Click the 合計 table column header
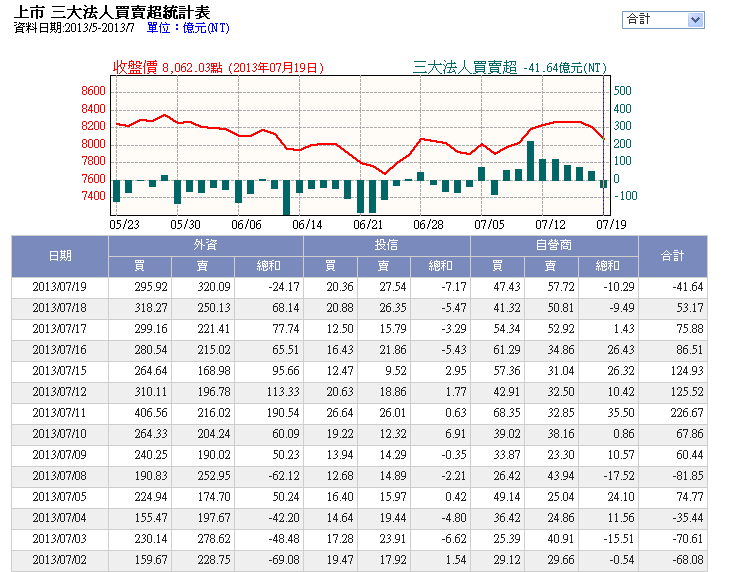 click(673, 256)
